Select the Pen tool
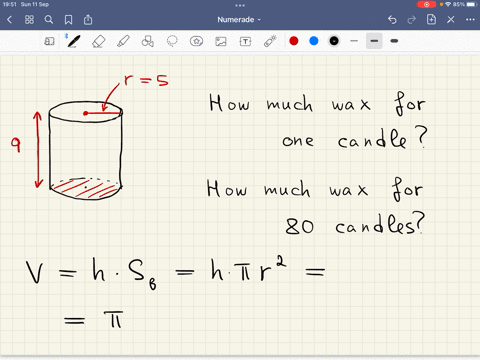This screenshot has width=480, height=360. click(73, 41)
